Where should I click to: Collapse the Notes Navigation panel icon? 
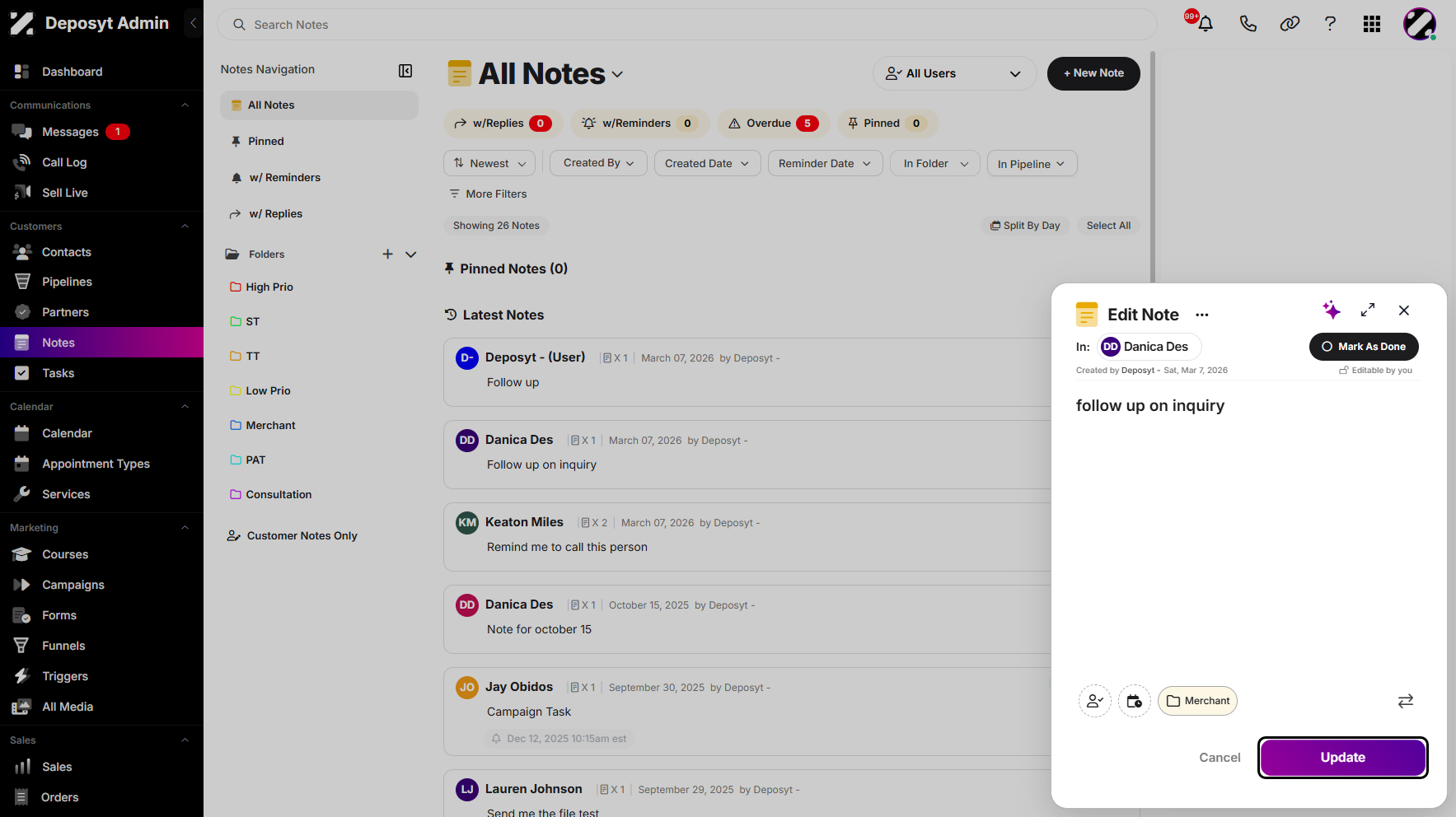coord(405,71)
